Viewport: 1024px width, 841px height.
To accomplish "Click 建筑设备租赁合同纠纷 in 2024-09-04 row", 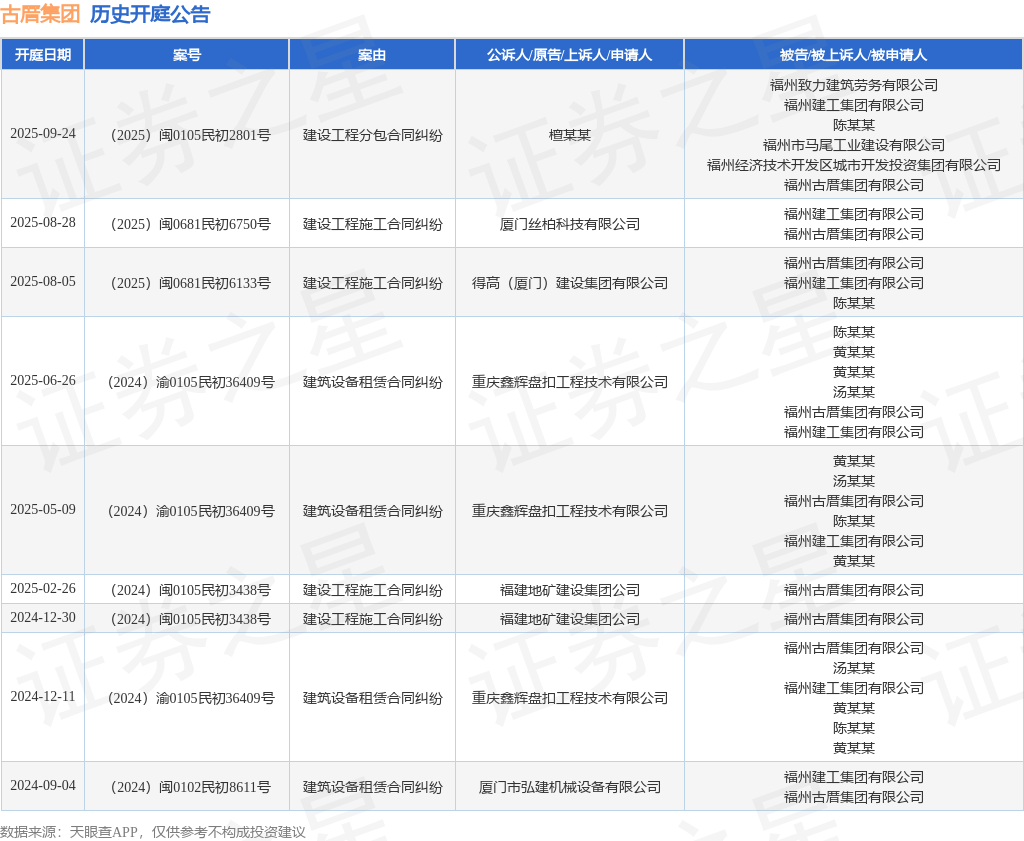I will pyautogui.click(x=372, y=787).
